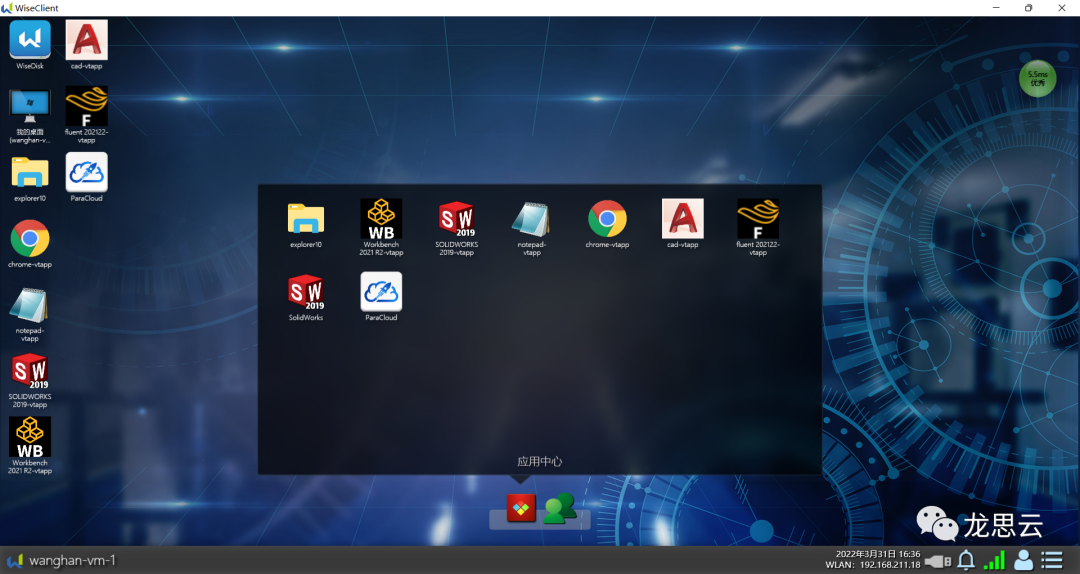Open WiseDisk on the desktop
1080x574 pixels.
30,41
